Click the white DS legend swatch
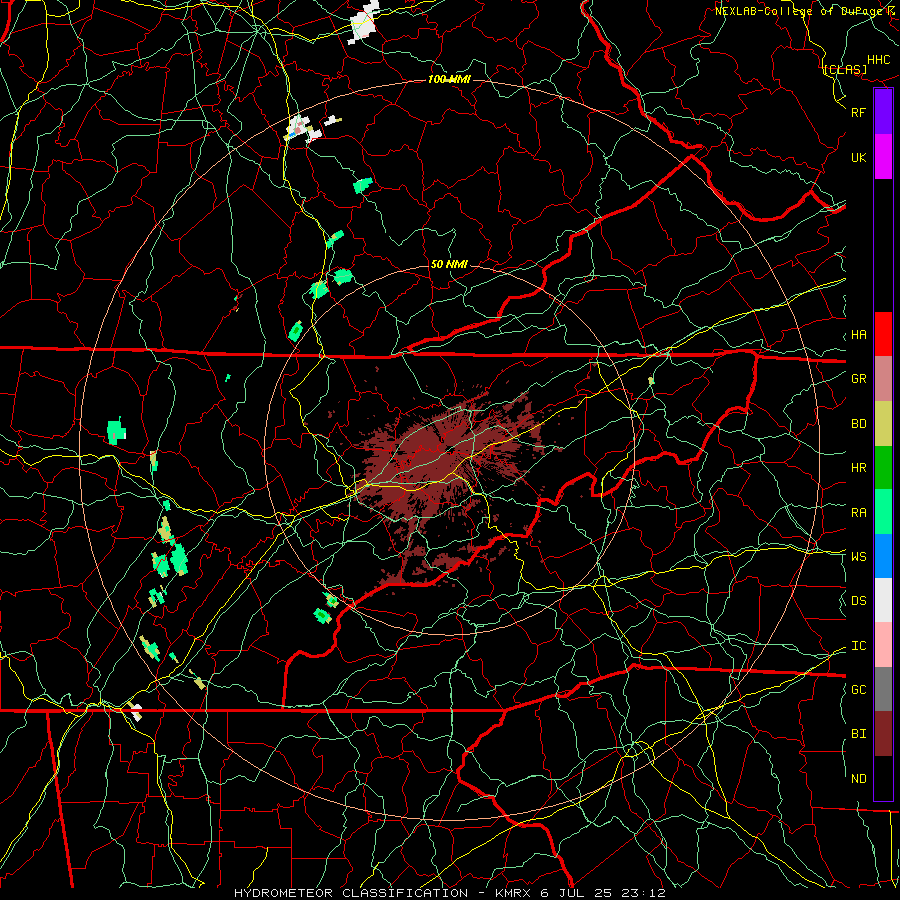 (x=883, y=600)
